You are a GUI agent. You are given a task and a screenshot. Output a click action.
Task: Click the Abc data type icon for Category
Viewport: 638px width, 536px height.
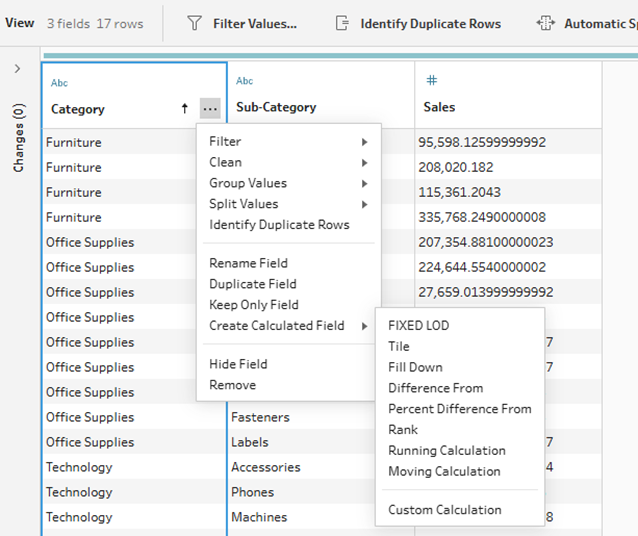coord(59,83)
